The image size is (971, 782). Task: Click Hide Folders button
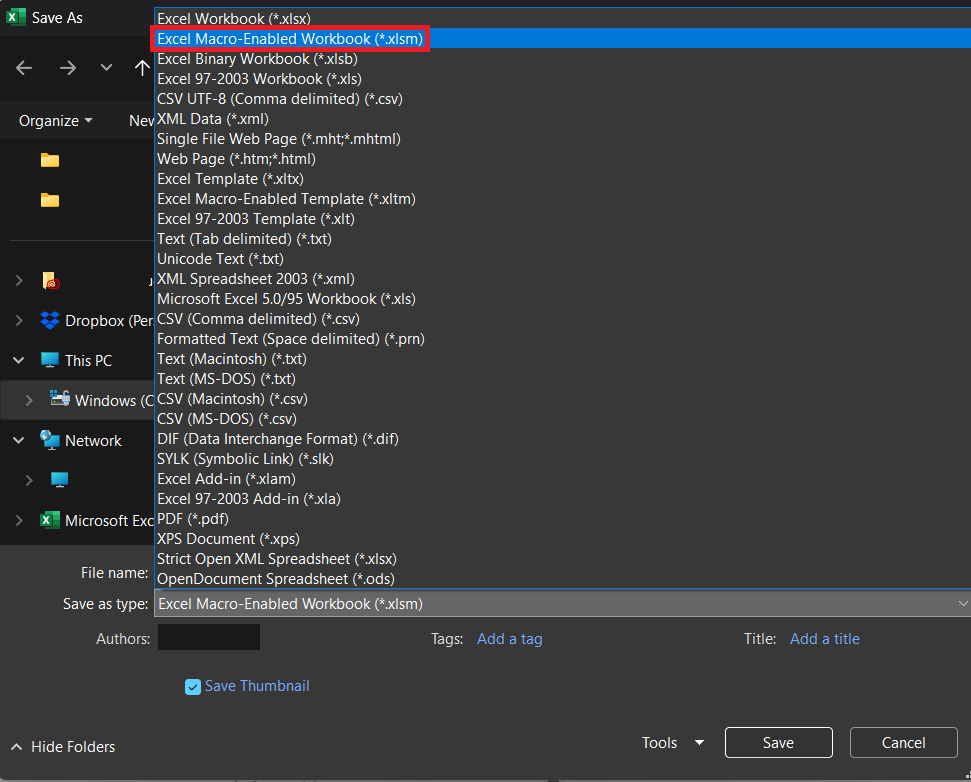[63, 747]
